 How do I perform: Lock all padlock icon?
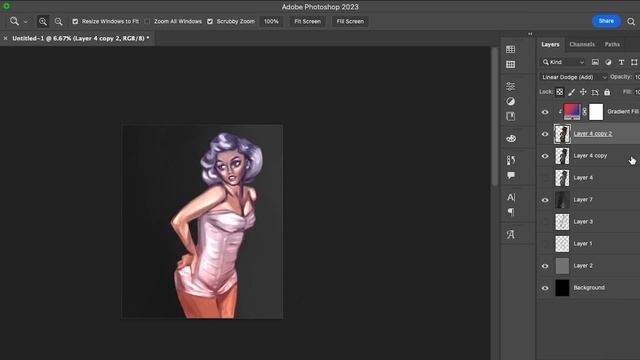[607, 92]
